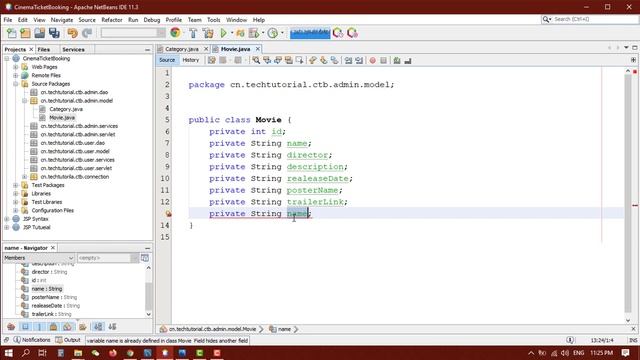Image resolution: width=640 pixels, height=360 pixels.
Task: Toggle Sort by Name in Navigator
Action: click(x=98, y=327)
